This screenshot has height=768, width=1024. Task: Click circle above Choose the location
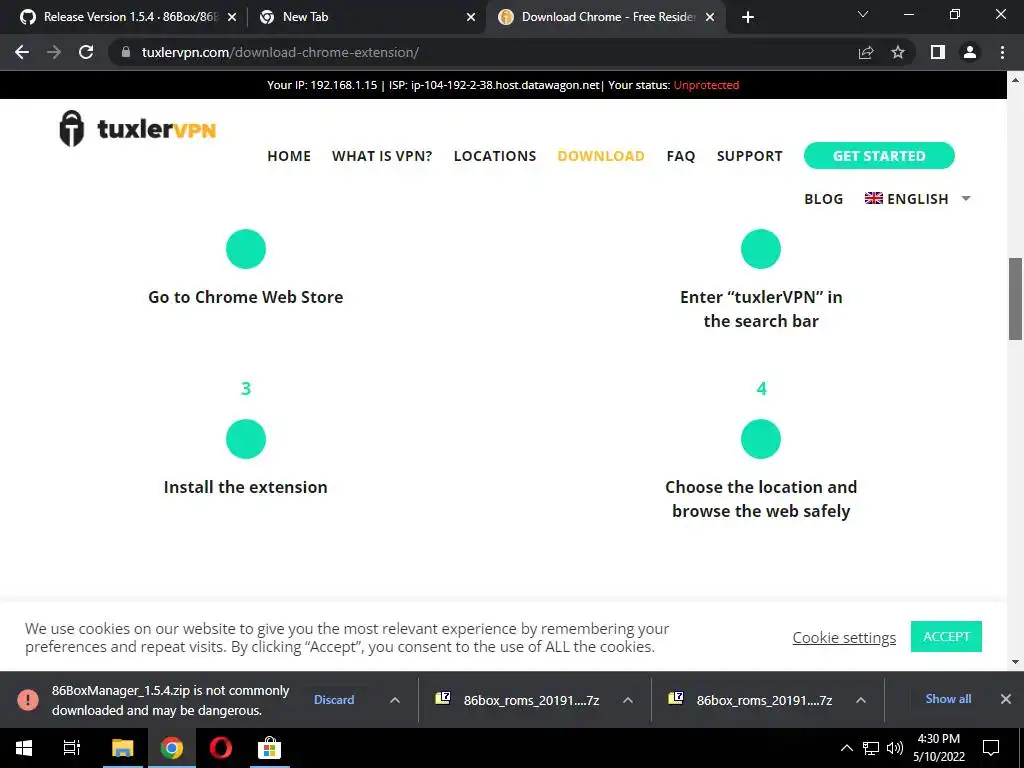tap(761, 439)
